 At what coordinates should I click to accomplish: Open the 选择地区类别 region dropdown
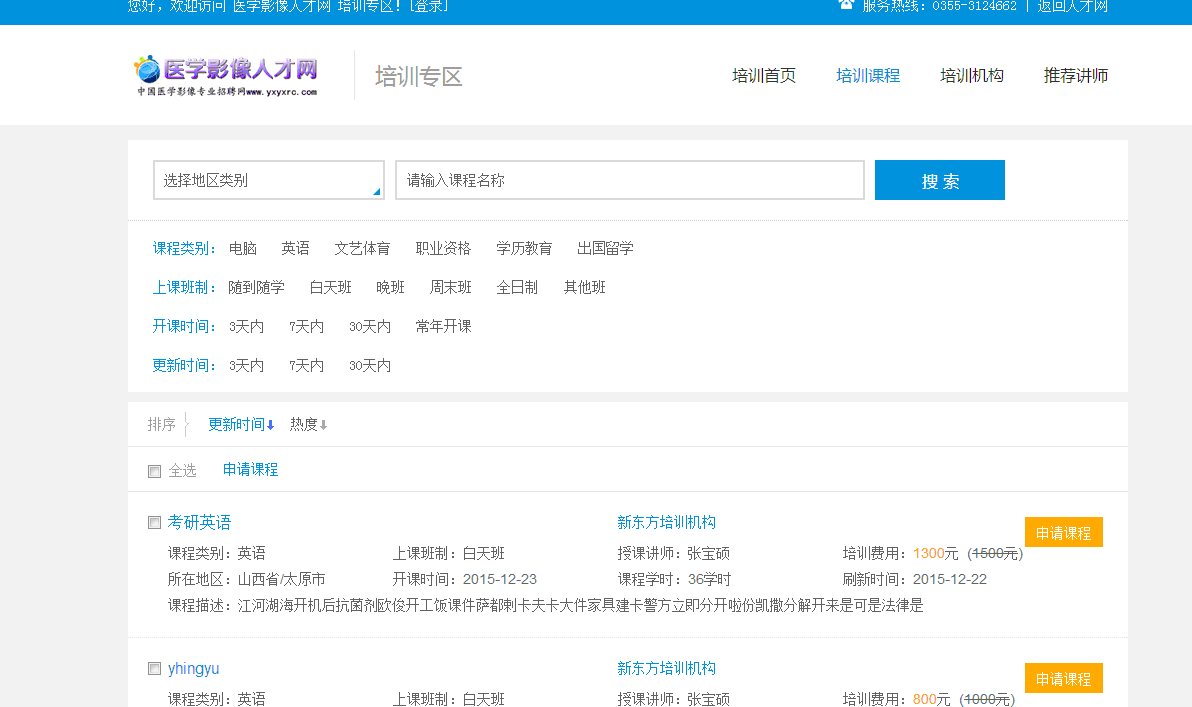(x=268, y=180)
